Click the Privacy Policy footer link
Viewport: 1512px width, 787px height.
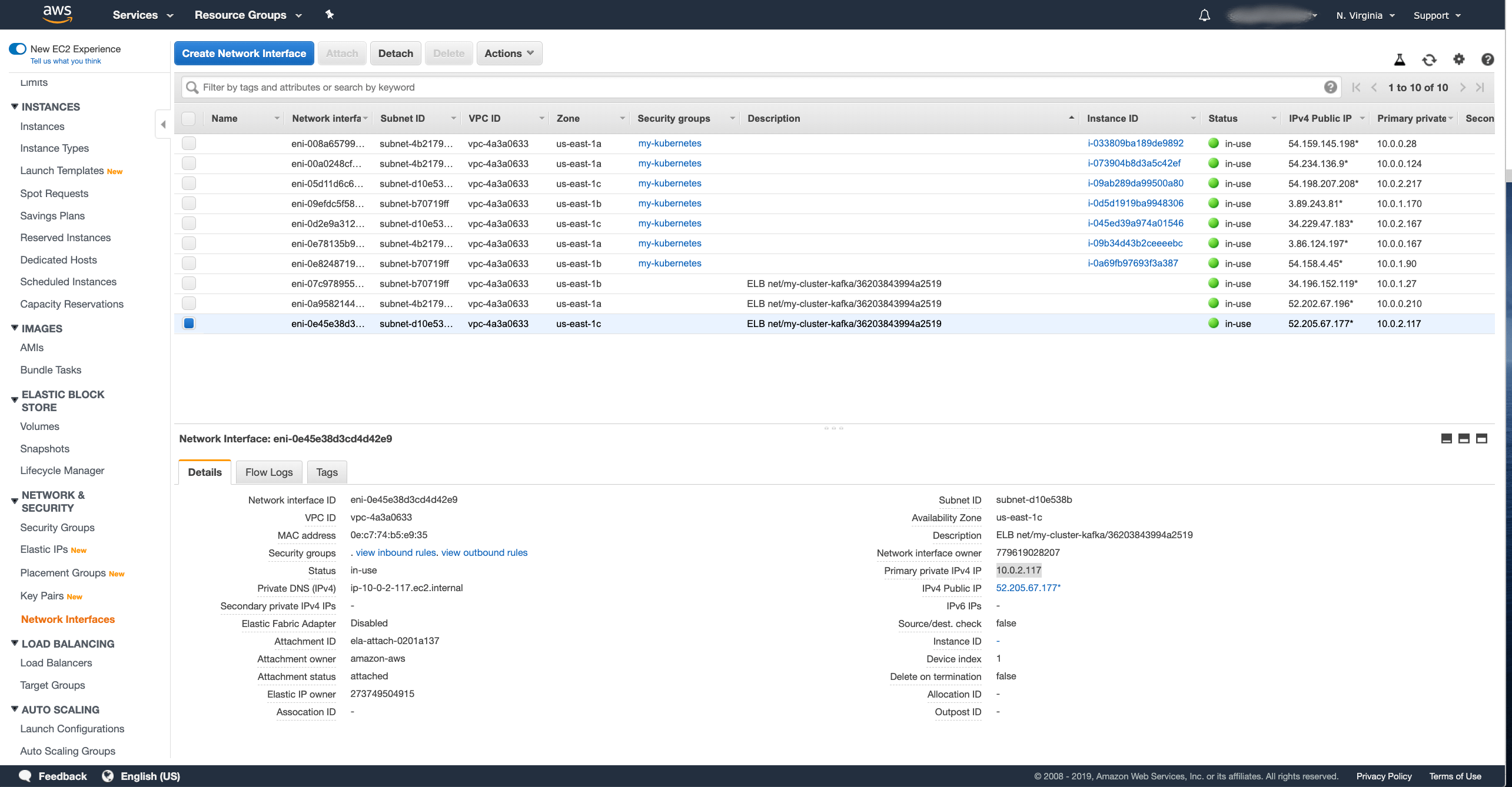tap(1384, 776)
